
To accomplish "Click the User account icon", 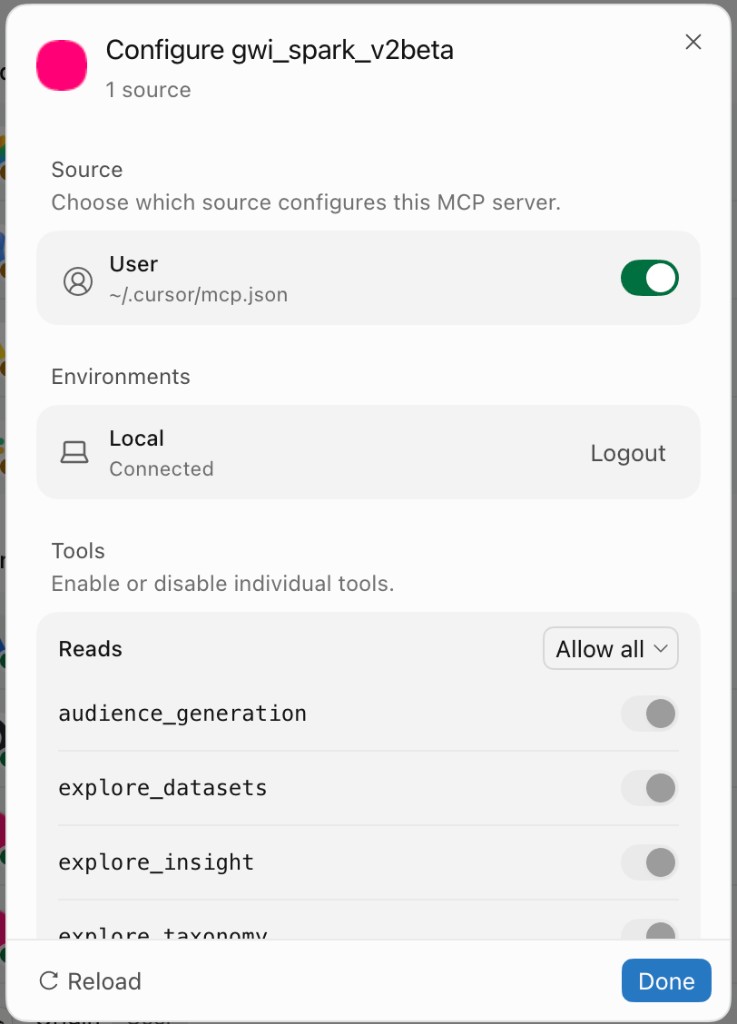I will [78, 281].
